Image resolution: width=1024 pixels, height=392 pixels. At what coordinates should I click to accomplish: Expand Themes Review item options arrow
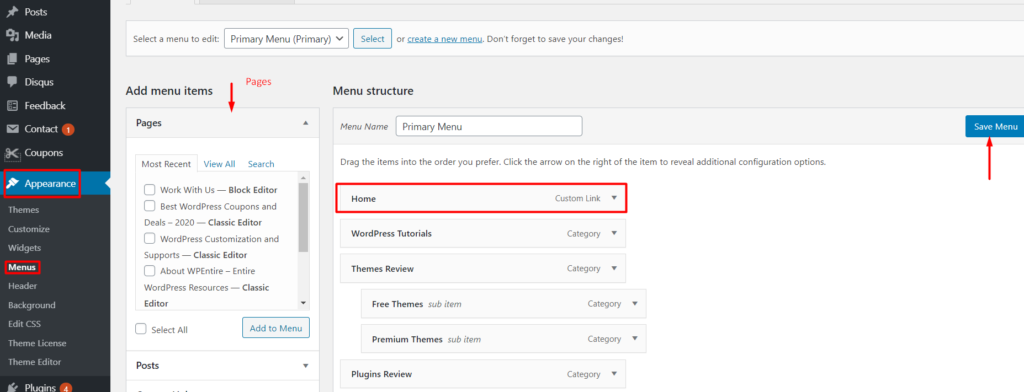614,269
